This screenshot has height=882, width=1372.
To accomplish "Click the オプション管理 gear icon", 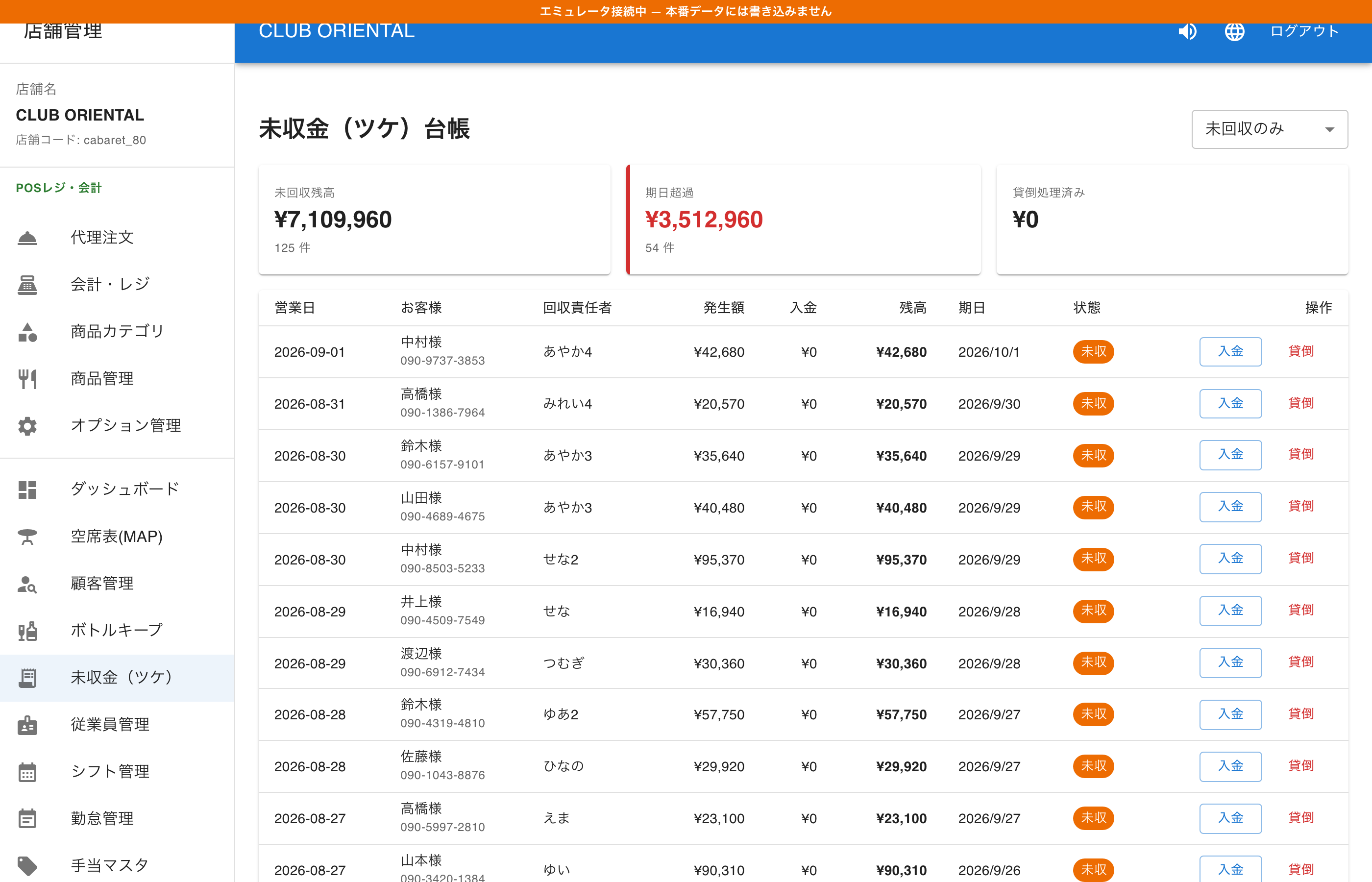I will [x=27, y=425].
